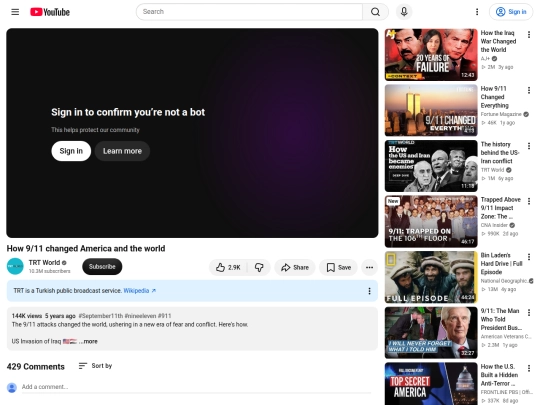Open How the U.S. Built a Hidden Anti-Terror title
This screenshot has width=540, height=405.
499,375
